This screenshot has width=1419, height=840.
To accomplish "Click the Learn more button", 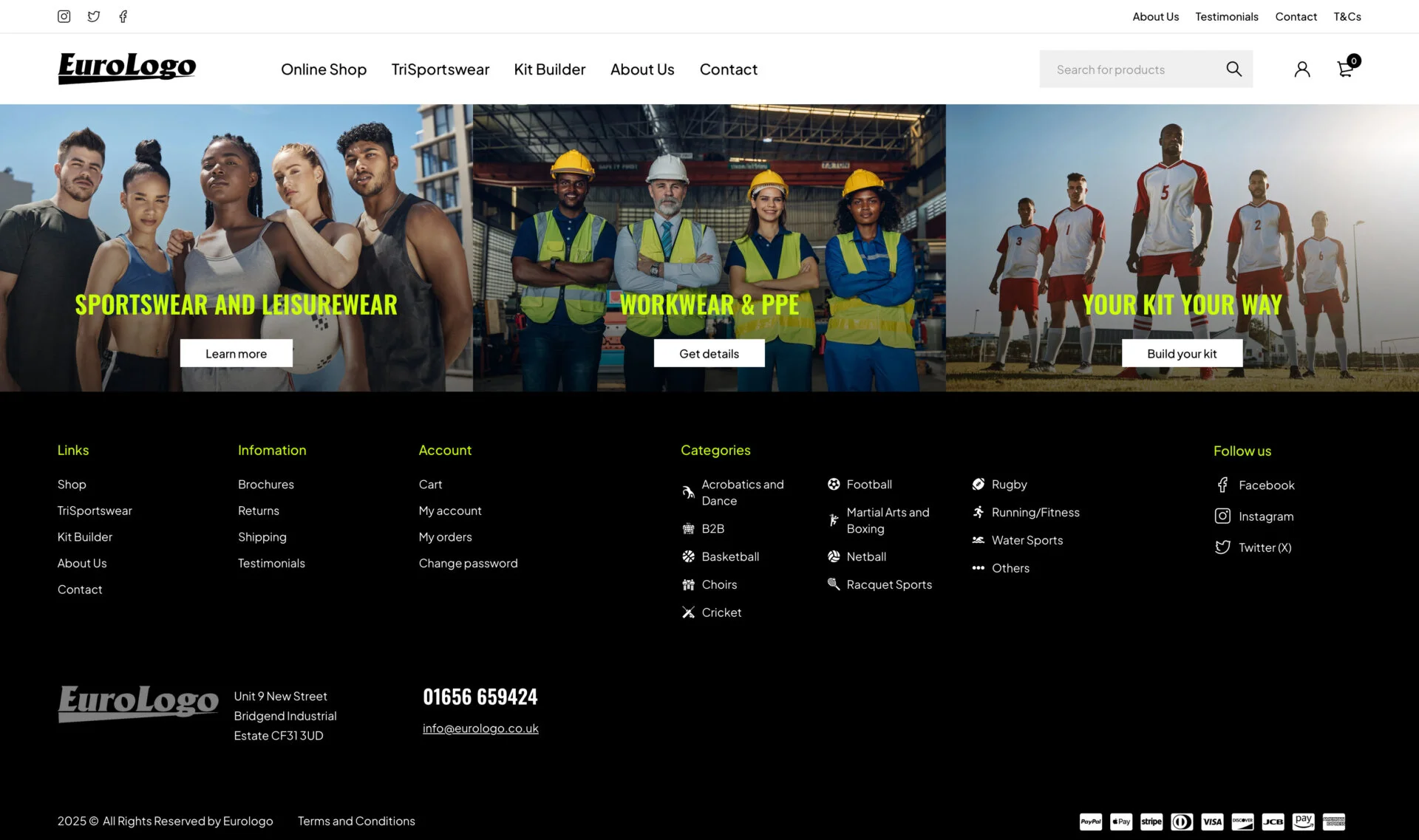I will [236, 354].
